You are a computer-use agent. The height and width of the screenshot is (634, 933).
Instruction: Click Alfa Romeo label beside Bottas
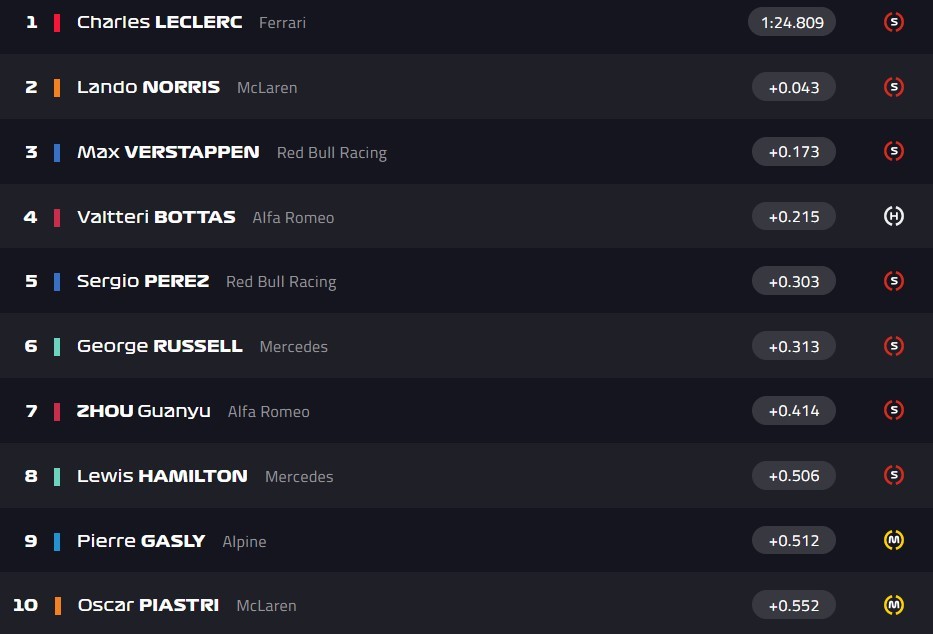tap(293, 218)
